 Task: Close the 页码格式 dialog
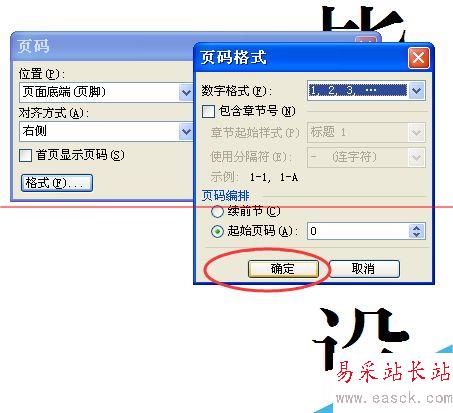coord(419,58)
